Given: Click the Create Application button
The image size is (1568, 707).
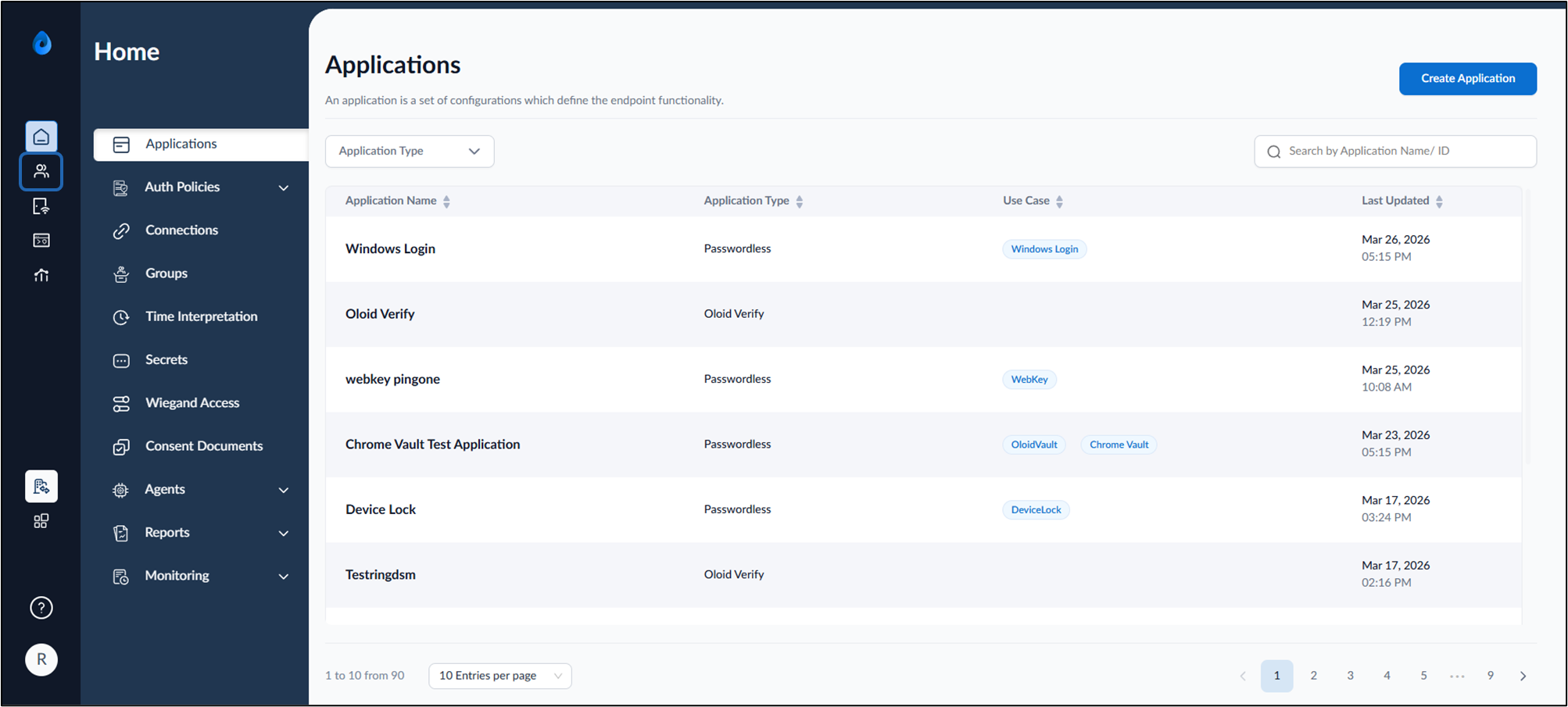Looking at the screenshot, I should 1467,79.
